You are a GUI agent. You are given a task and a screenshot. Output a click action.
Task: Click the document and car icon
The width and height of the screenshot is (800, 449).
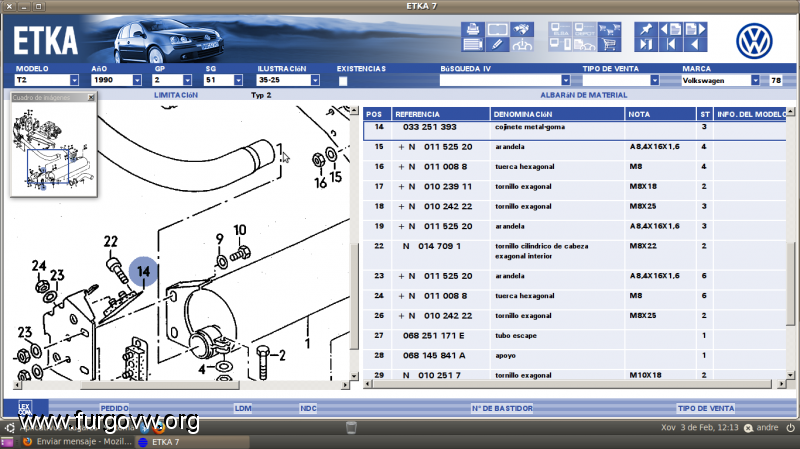585,45
